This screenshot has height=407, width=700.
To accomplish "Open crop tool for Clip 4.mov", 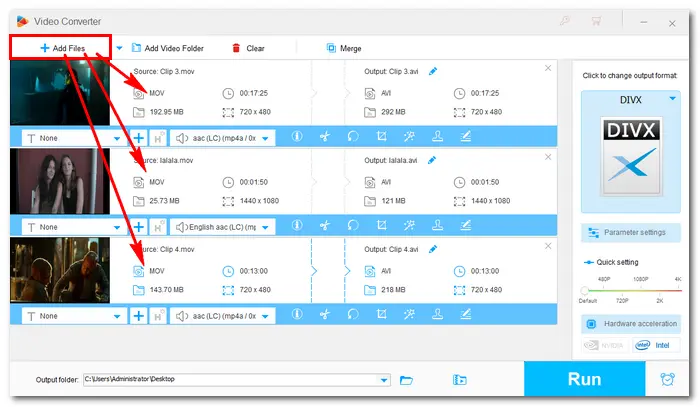I will [x=382, y=314].
